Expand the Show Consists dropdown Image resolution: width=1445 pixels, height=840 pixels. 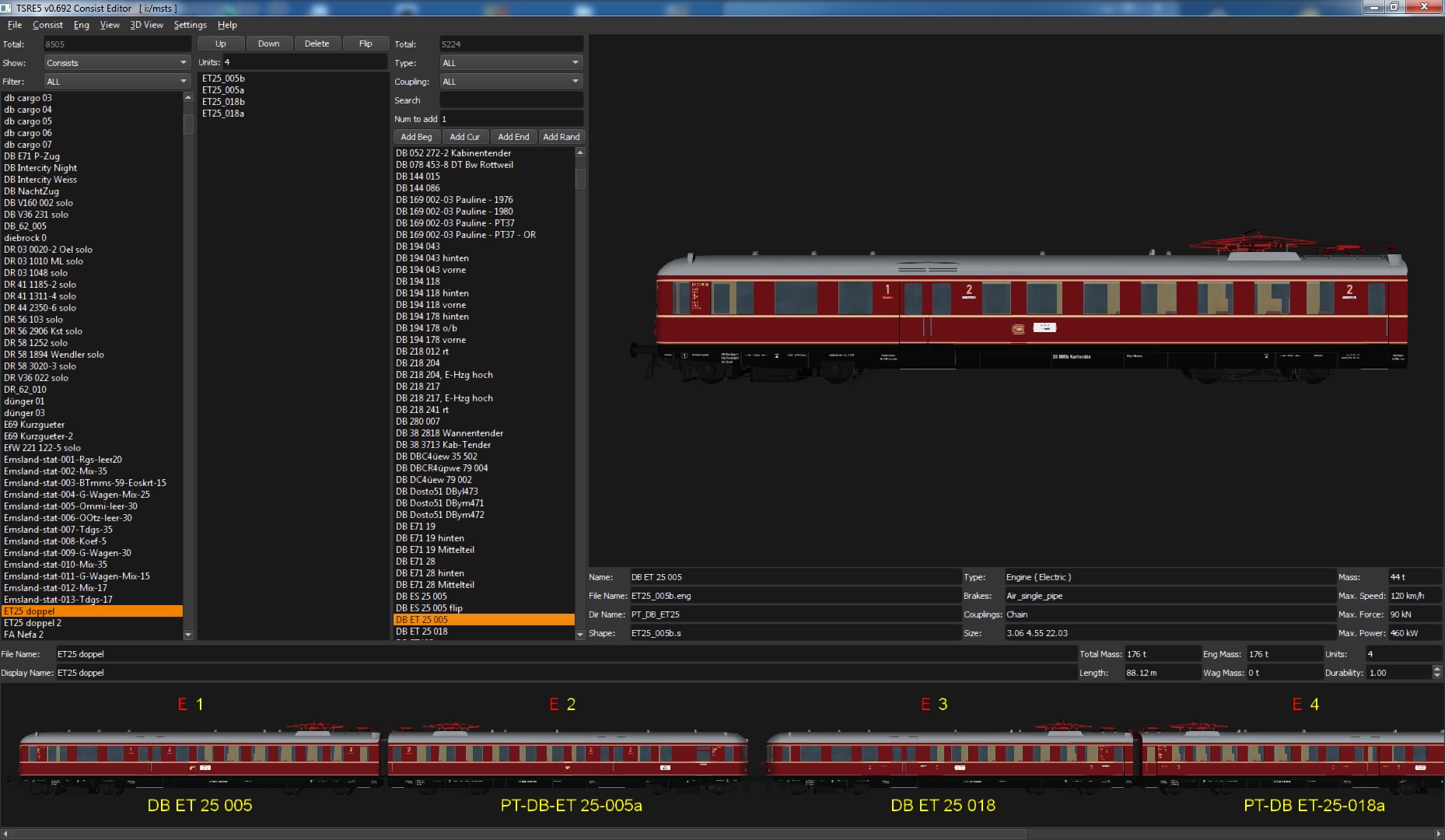pyautogui.click(x=117, y=63)
